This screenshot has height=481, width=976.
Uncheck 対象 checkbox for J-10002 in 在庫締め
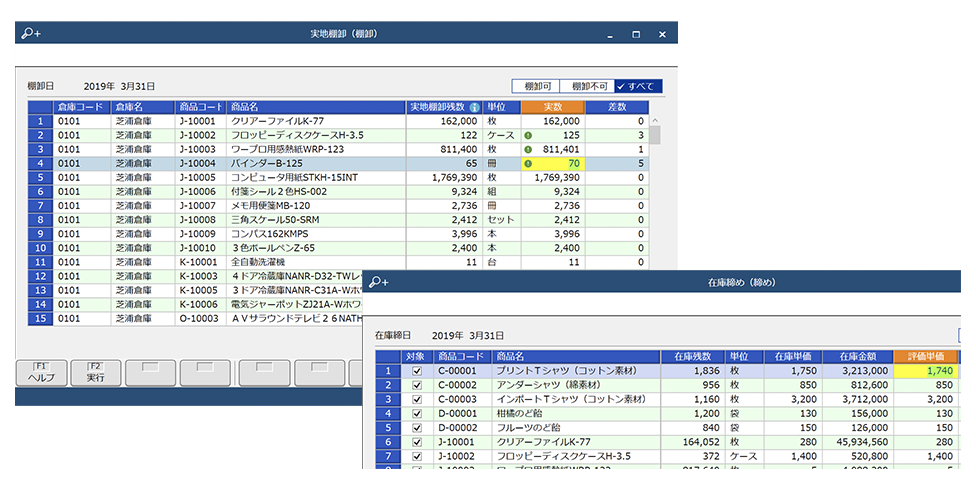pyautogui.click(x=417, y=457)
